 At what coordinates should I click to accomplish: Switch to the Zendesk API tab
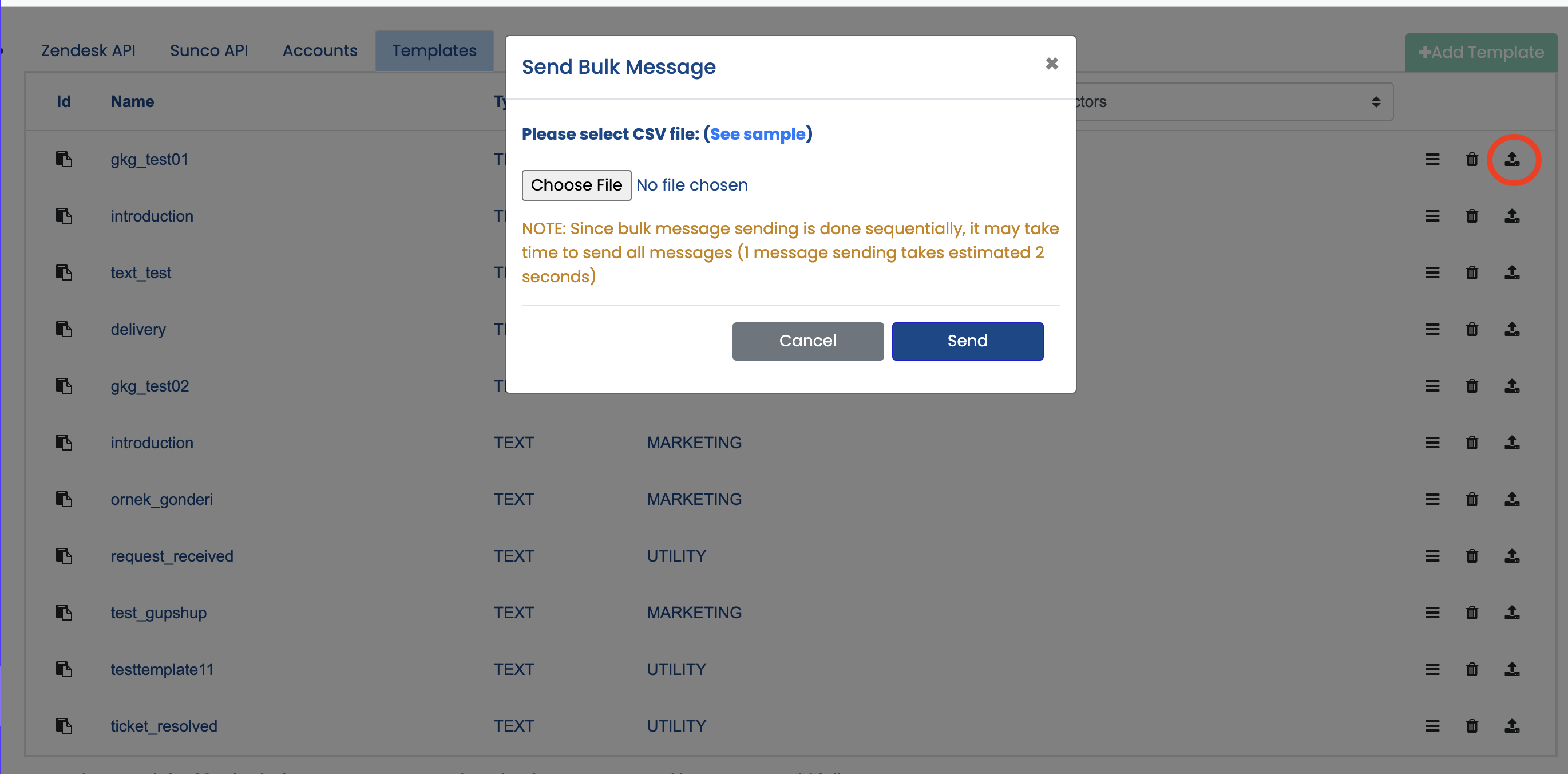88,50
